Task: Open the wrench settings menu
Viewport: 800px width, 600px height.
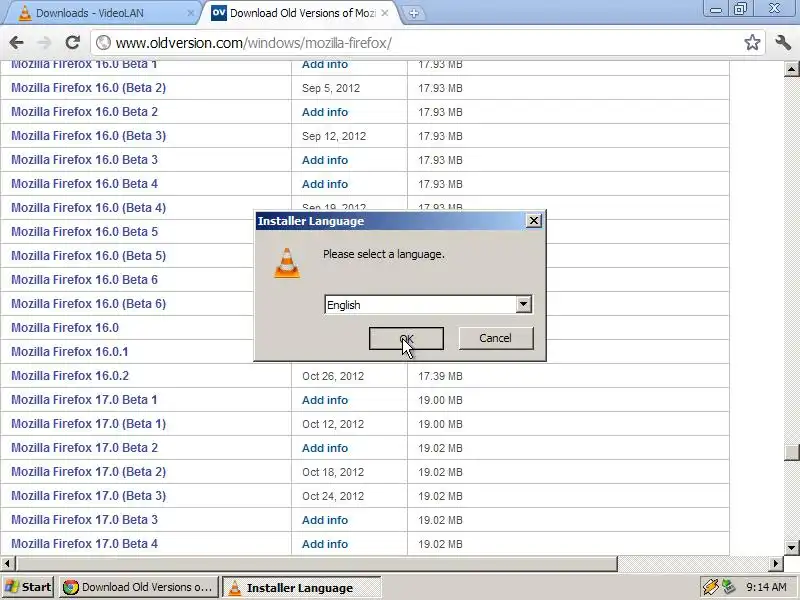Action: 783,43
